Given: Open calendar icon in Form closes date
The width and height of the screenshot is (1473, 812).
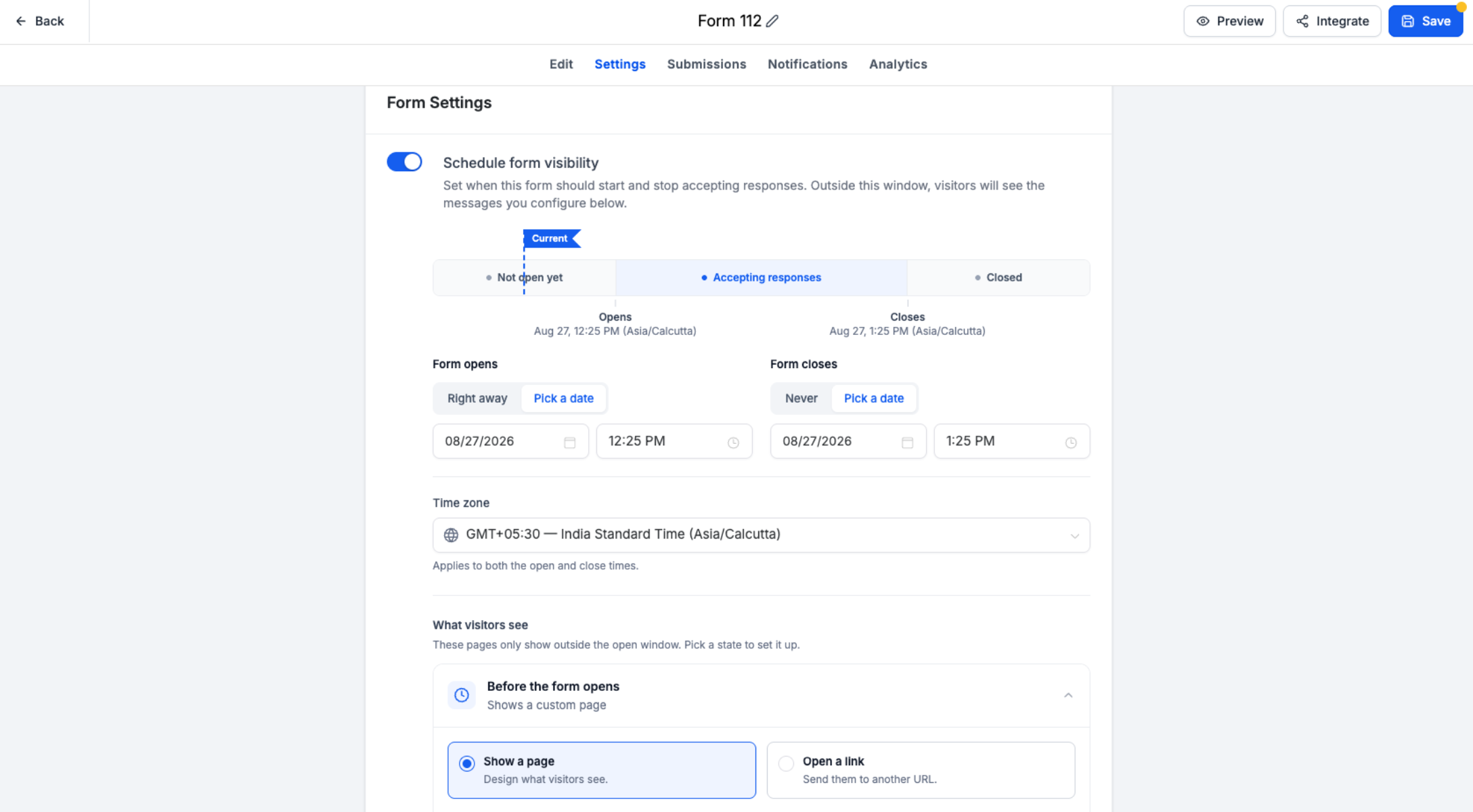Looking at the screenshot, I should click(908, 442).
